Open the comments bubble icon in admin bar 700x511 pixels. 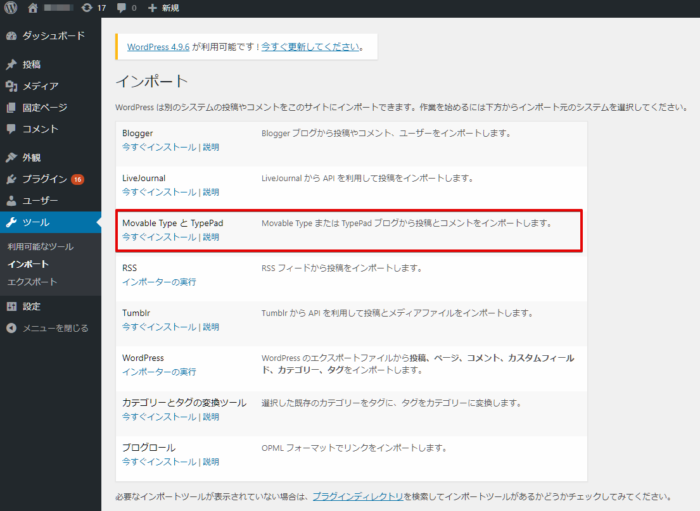point(121,8)
